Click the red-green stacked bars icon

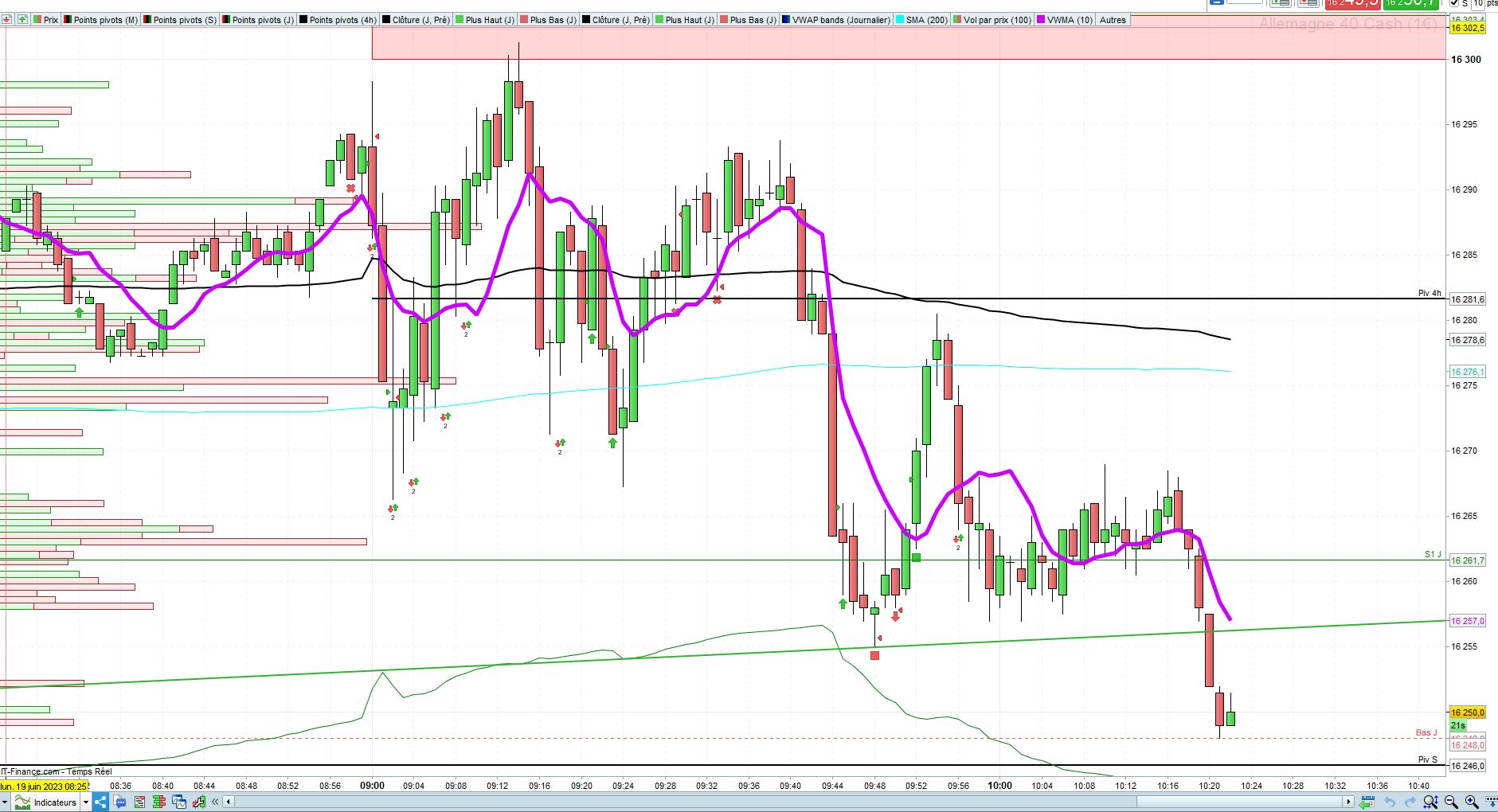(160, 802)
